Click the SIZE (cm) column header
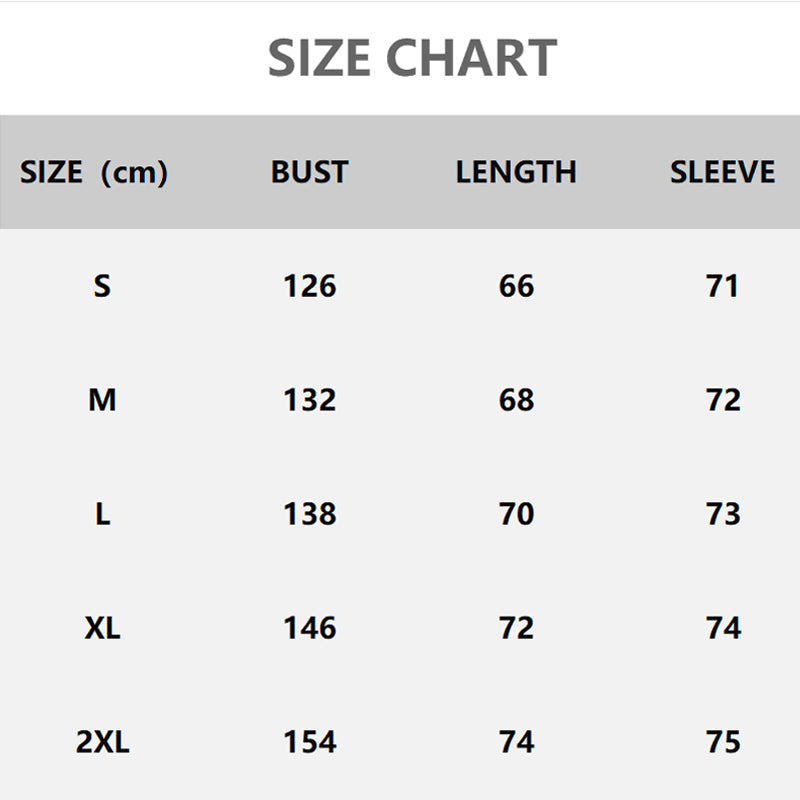Image resolution: width=800 pixels, height=800 pixels. point(94,173)
